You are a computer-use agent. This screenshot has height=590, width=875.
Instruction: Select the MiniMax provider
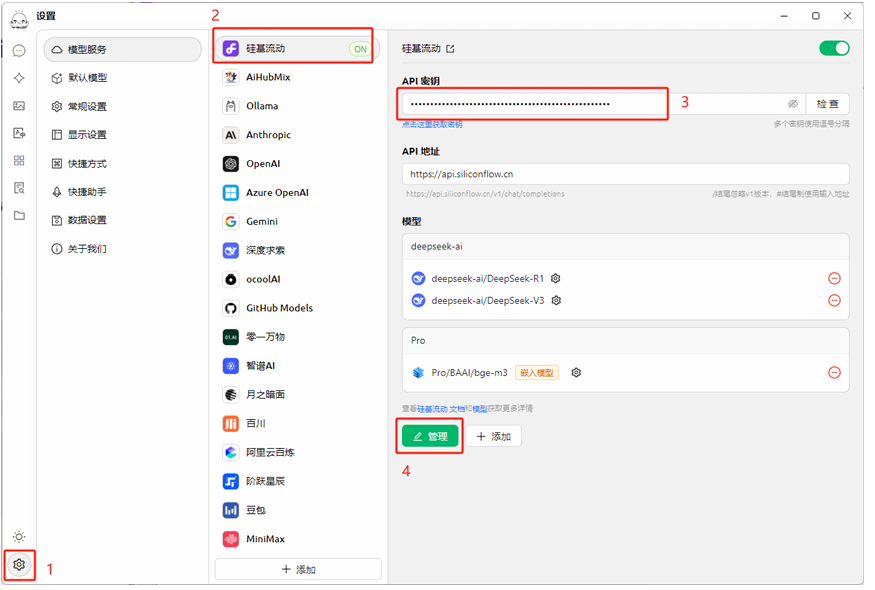click(297, 539)
